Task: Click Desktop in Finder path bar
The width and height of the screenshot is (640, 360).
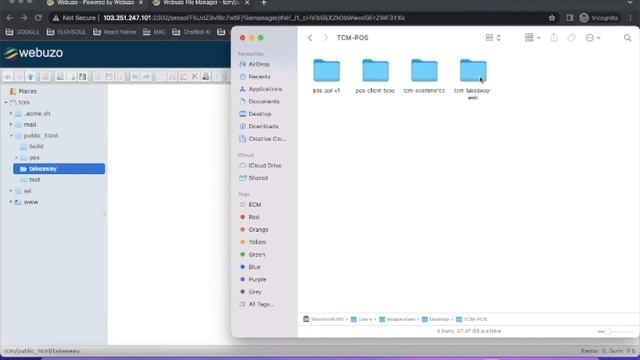Action: point(435,319)
